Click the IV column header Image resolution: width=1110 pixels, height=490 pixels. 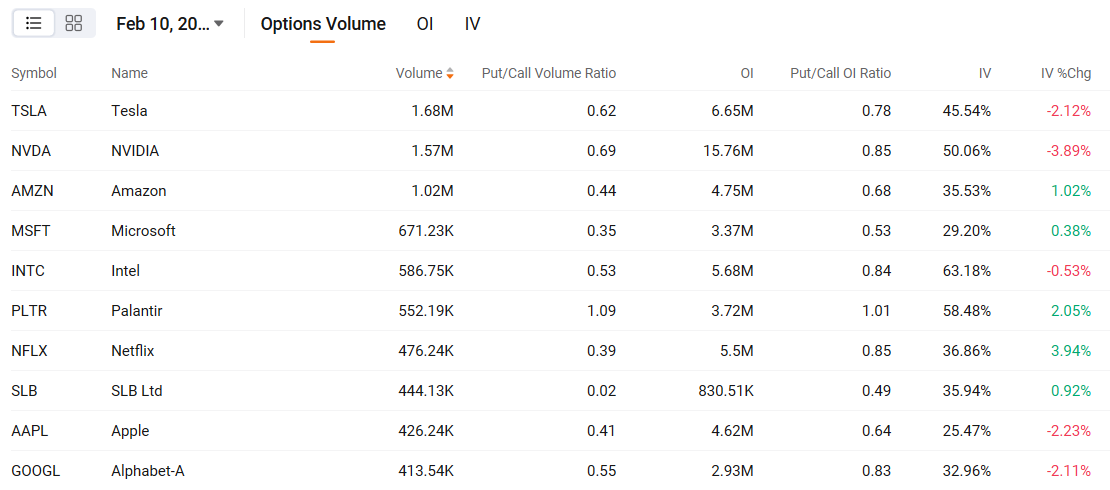tap(985, 73)
